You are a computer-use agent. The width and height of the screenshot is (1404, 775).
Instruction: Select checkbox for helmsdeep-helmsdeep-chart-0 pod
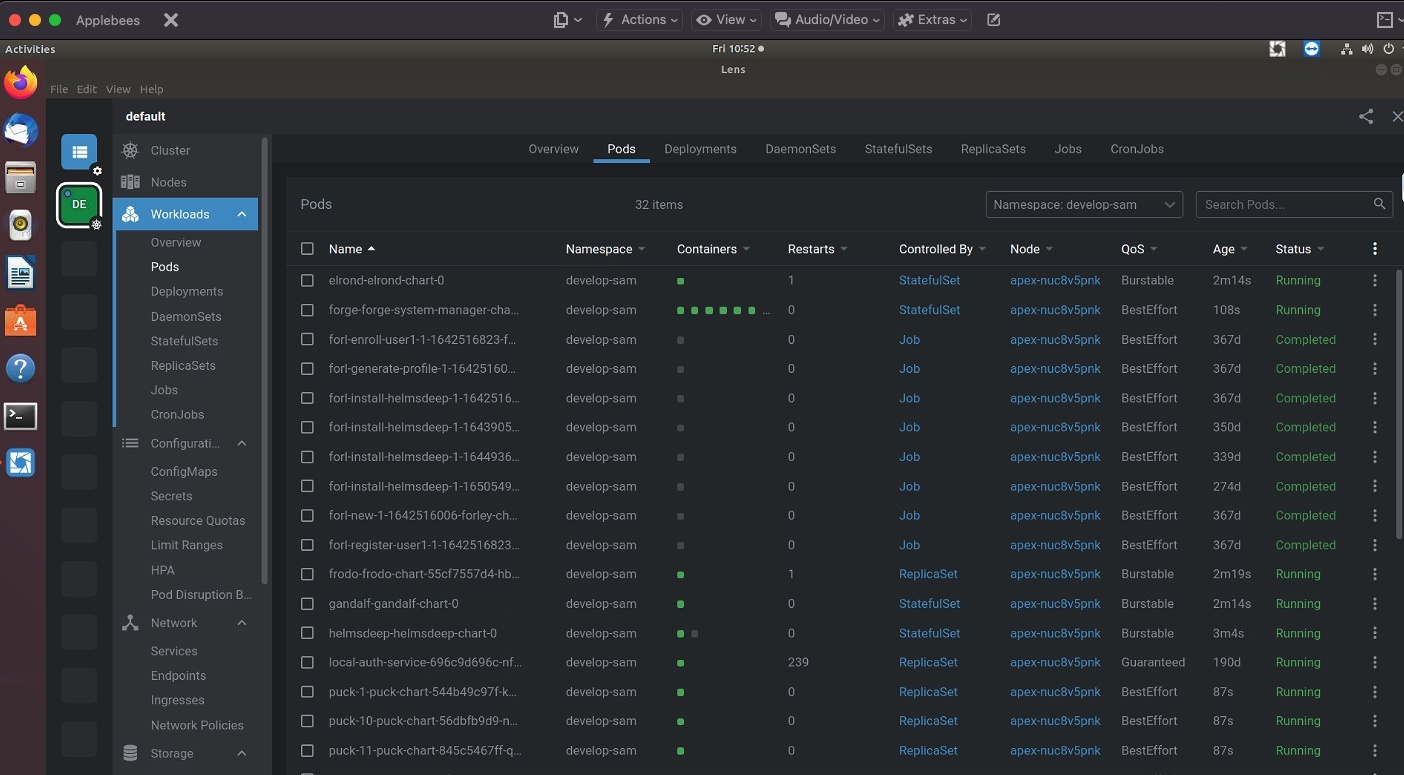point(307,633)
